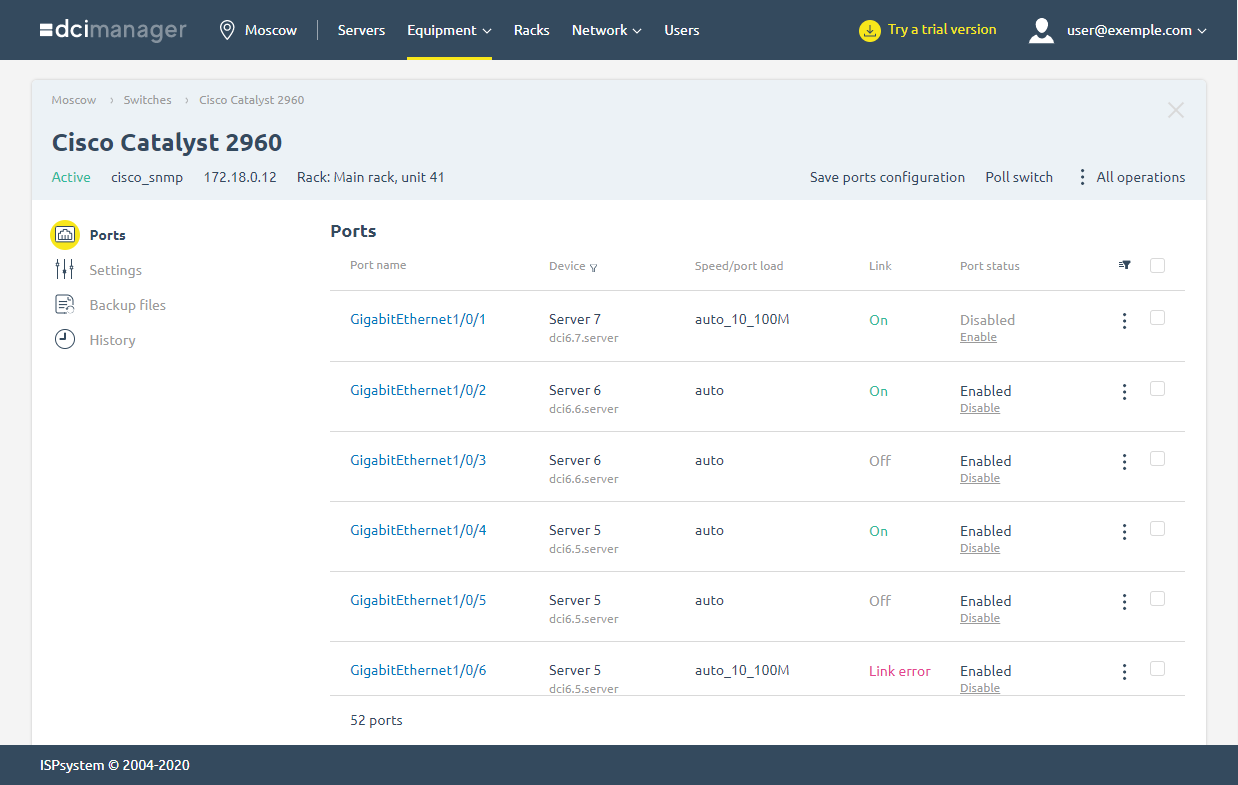This screenshot has height=785, width=1238.
Task: Open the user@exemple.com account dropdown
Action: click(x=1137, y=30)
